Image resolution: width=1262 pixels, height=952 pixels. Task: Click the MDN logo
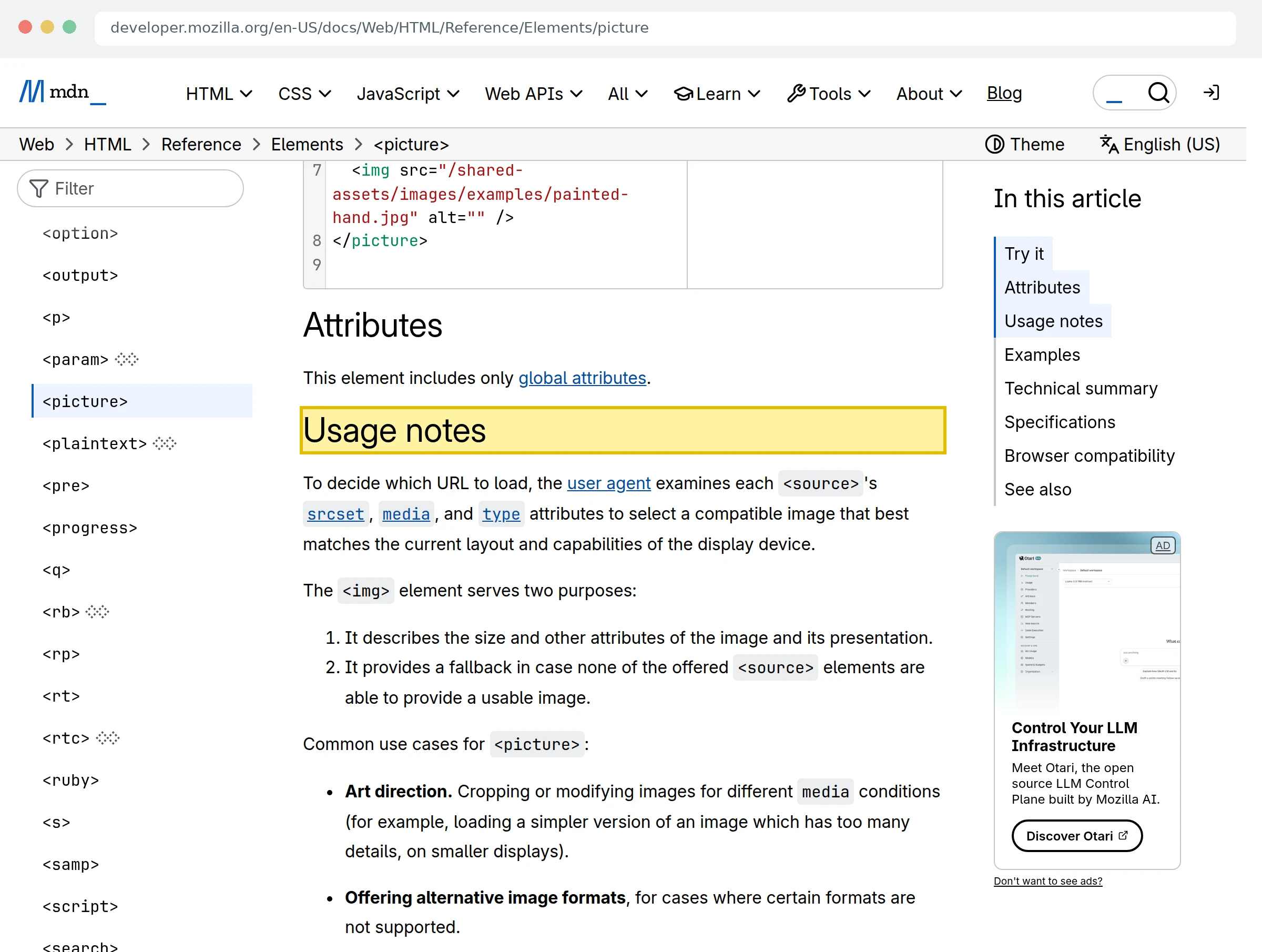tap(63, 93)
